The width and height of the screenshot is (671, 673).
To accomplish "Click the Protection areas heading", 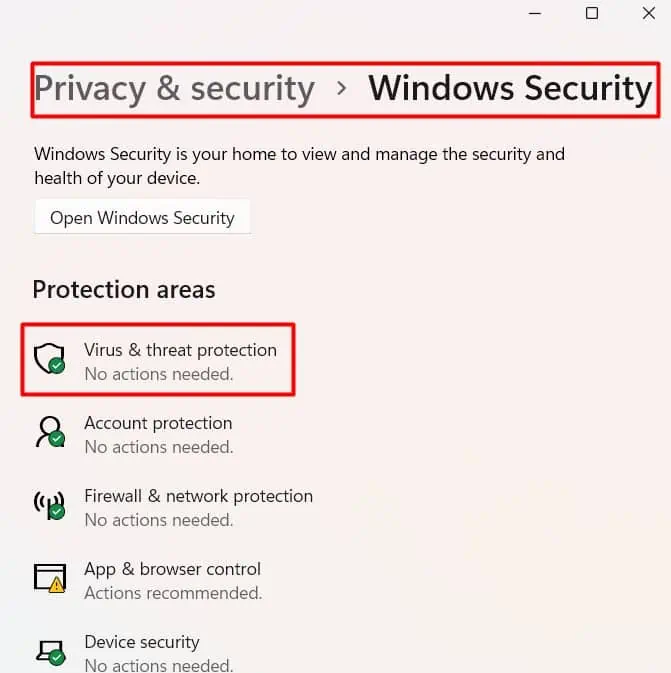I will click(x=124, y=290).
